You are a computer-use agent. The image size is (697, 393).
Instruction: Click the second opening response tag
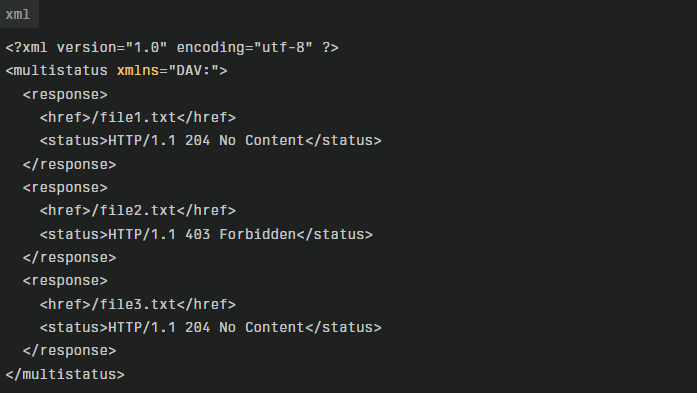tap(65, 188)
